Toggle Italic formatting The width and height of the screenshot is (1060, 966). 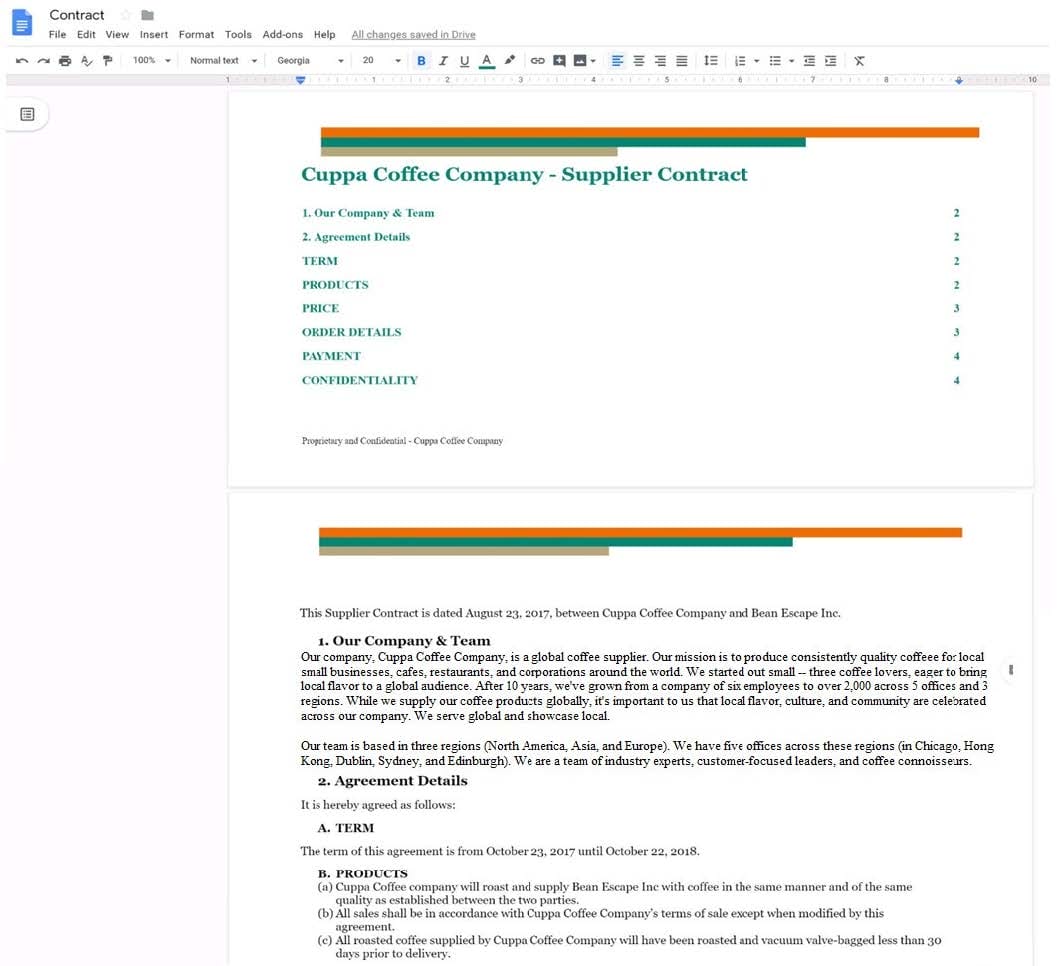443,61
